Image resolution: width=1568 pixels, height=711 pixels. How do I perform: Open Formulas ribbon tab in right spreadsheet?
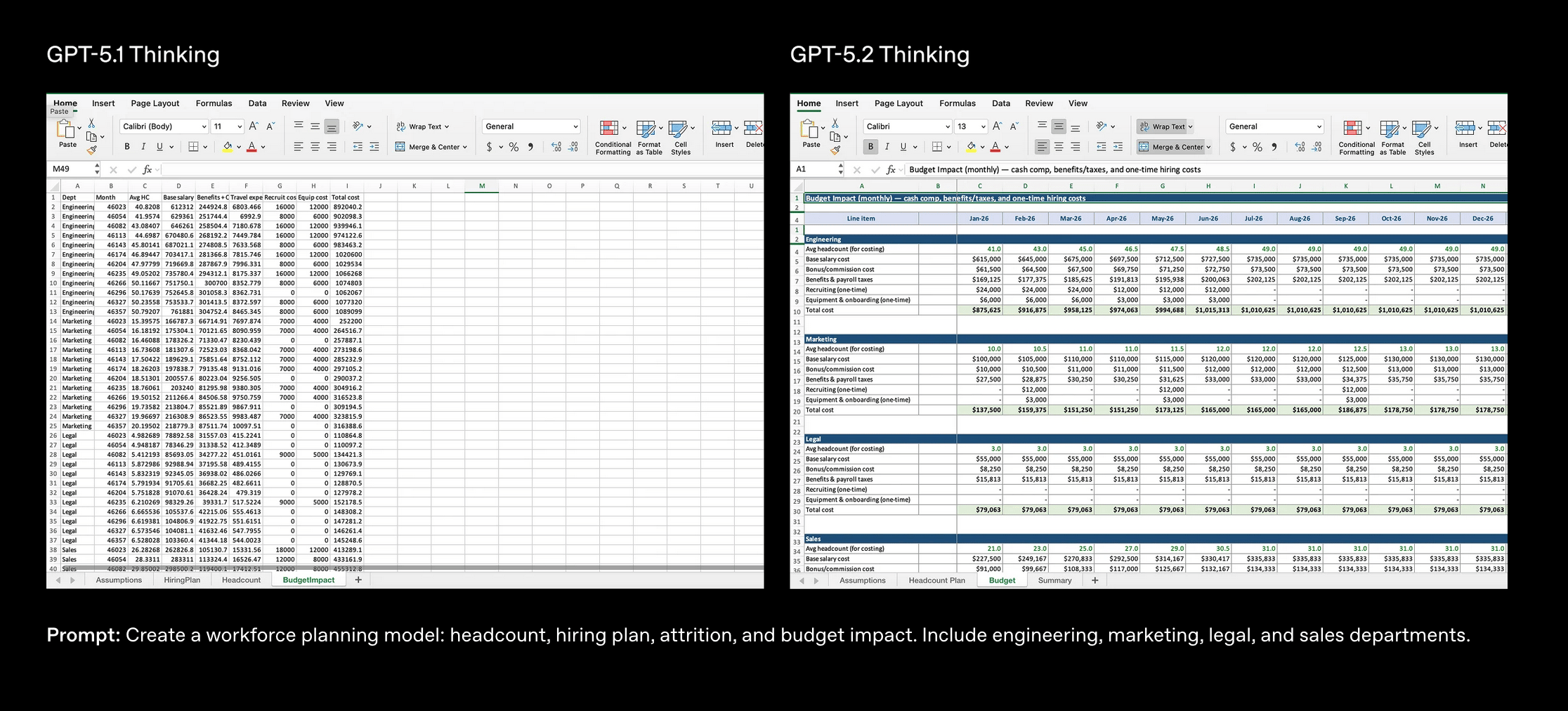pyautogui.click(x=957, y=103)
